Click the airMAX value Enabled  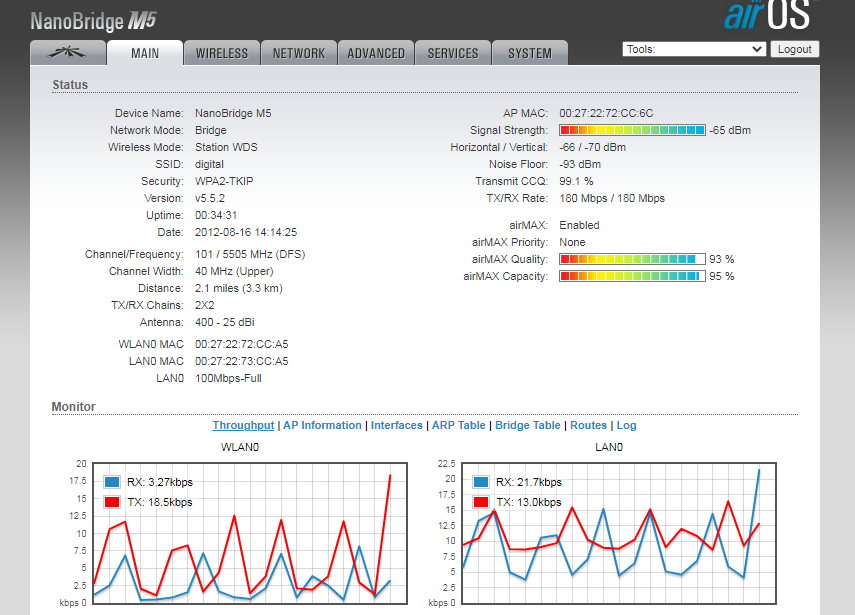(x=580, y=225)
